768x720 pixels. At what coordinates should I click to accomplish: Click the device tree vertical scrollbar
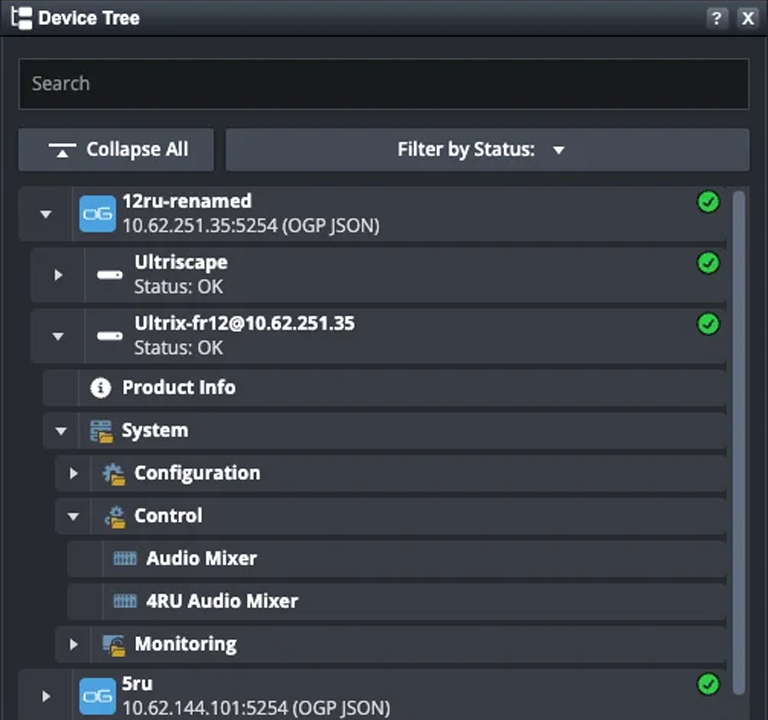click(x=739, y=442)
